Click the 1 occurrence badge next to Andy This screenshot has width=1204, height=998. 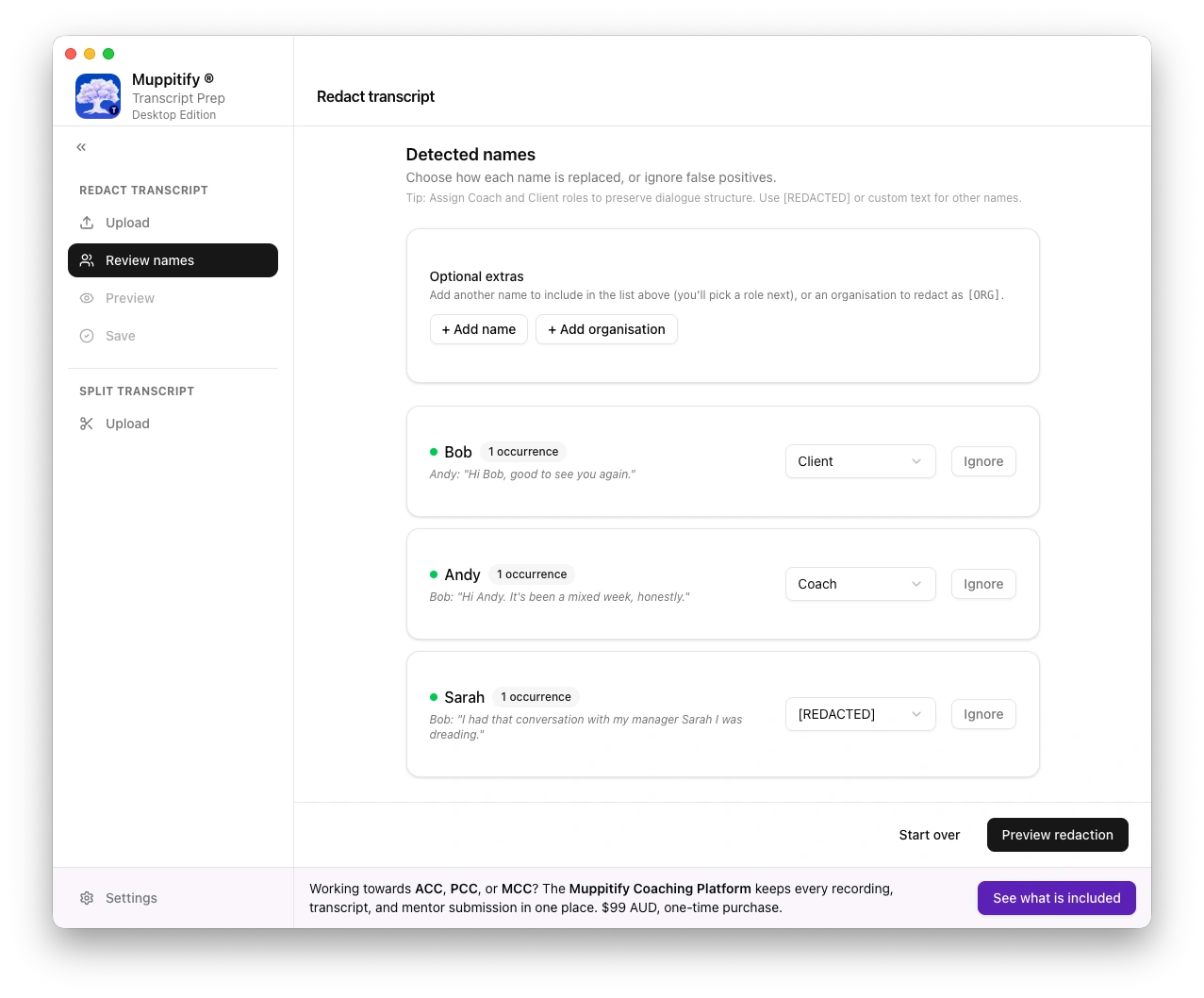(x=531, y=574)
